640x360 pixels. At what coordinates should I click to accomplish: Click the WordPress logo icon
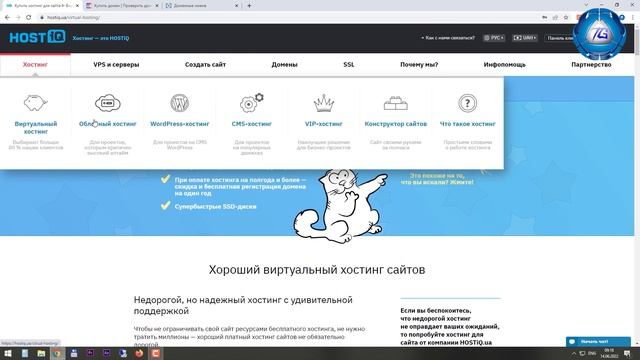coord(180,103)
